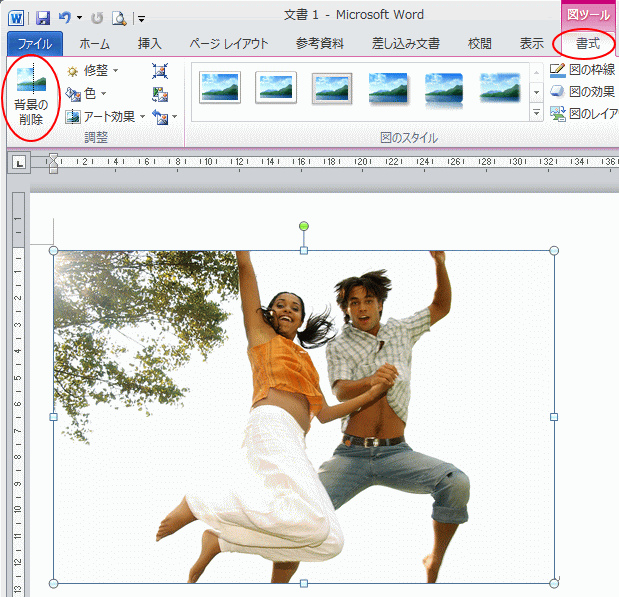Click the Redo/Repeat icon
The image size is (619, 597).
tap(97, 18)
